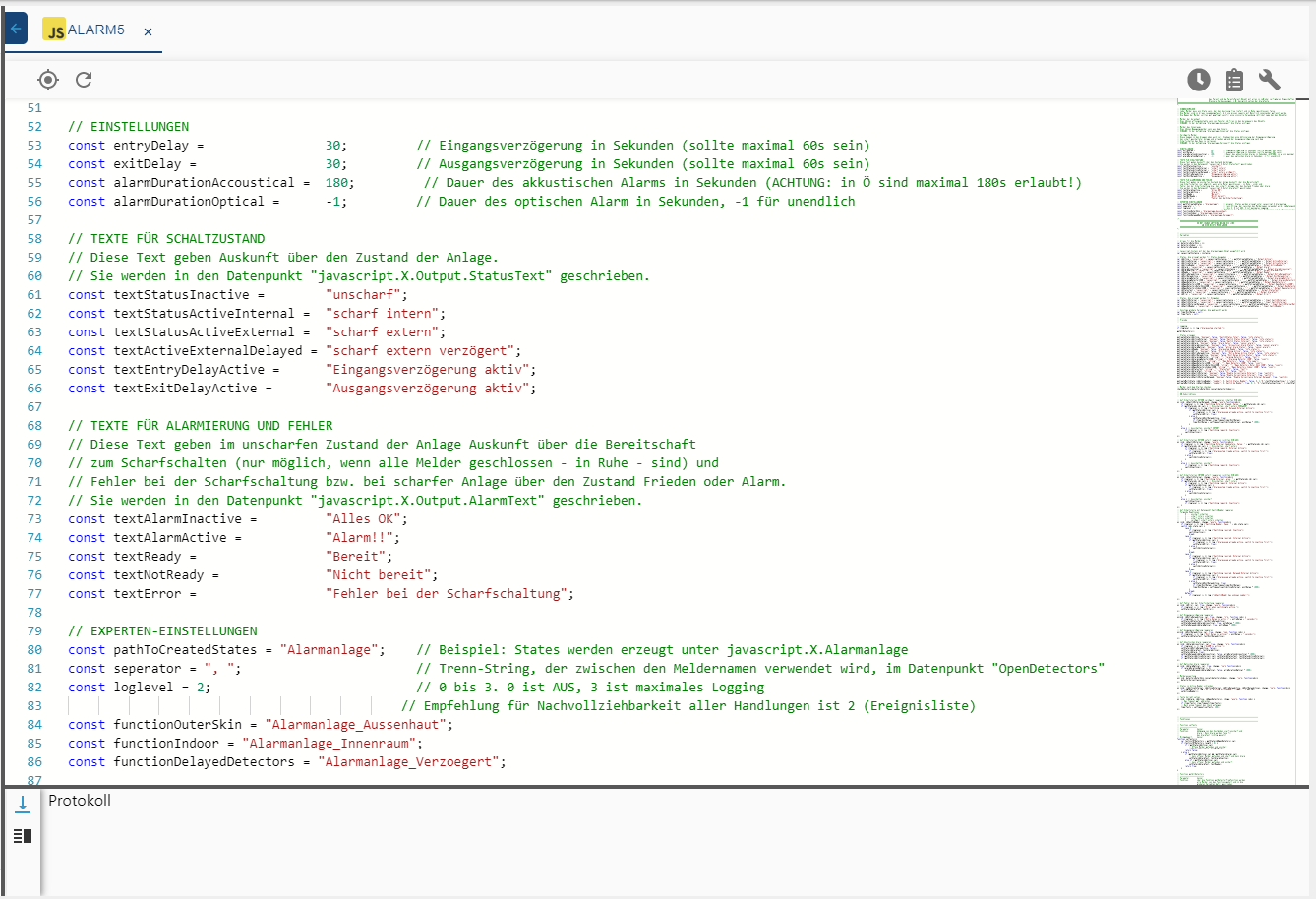Click the // EINSTELLUNGEN comment line
Image resolution: width=1316 pixels, height=899 pixels.
click(x=128, y=127)
